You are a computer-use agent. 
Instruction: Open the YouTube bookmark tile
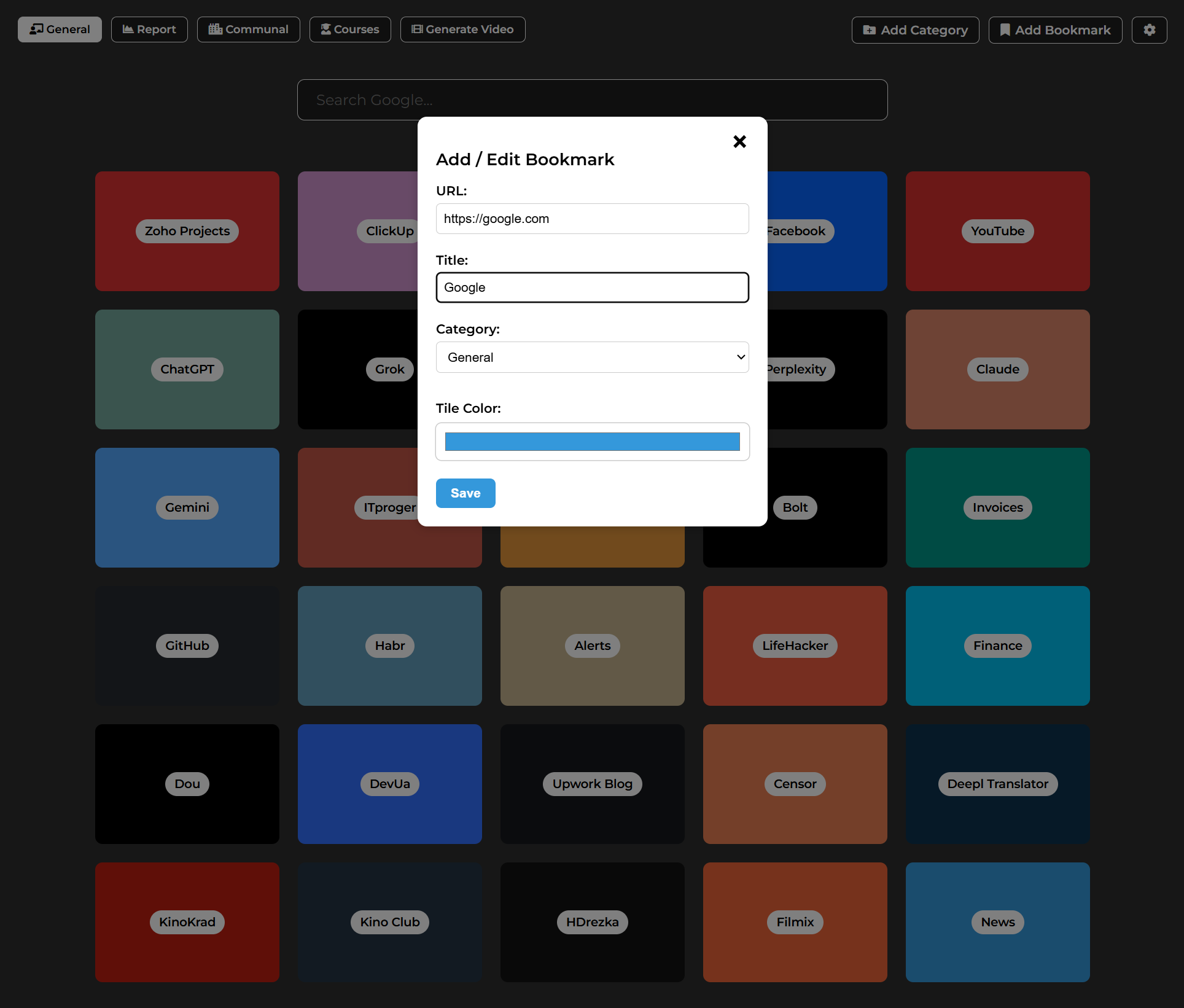point(997,231)
